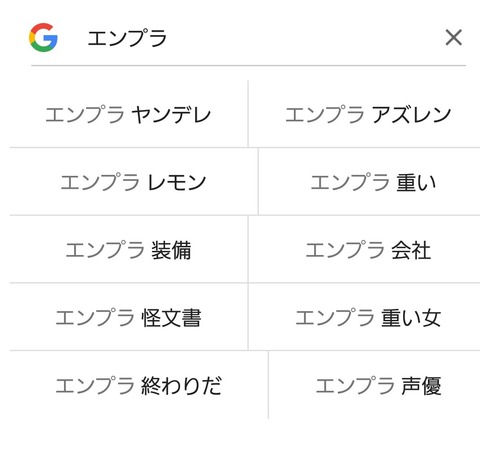The width and height of the screenshot is (480, 452).
Task: Tap the エンプラ 怪文書 suggestion
Action: (x=129, y=318)
